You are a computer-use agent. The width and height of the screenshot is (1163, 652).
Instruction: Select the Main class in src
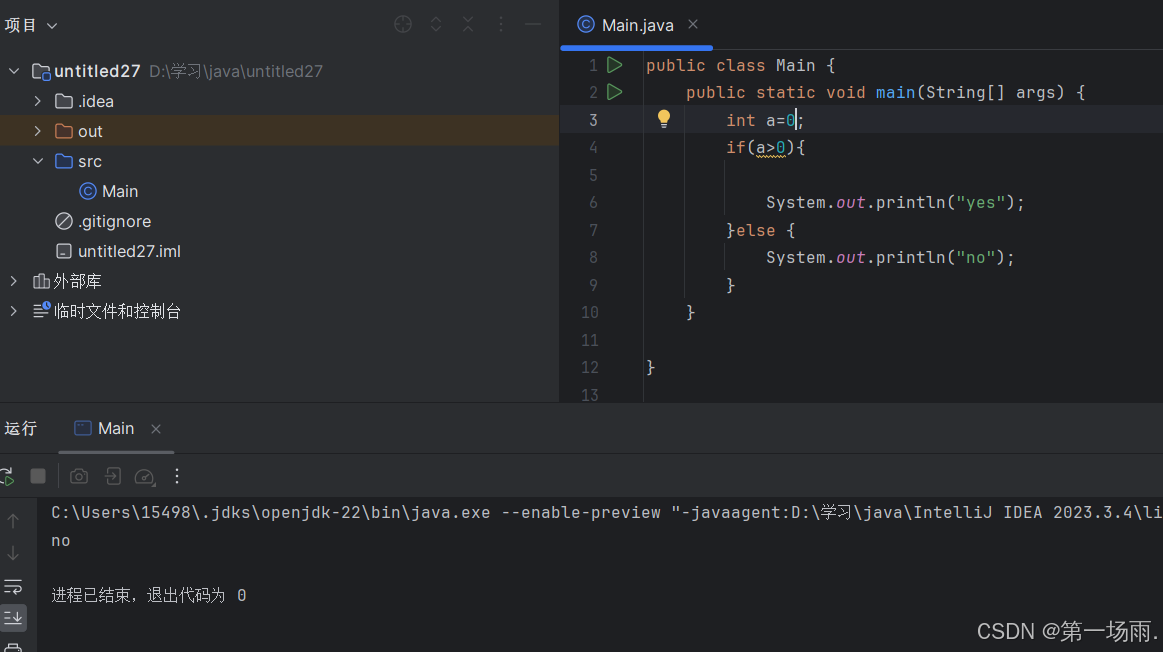(x=108, y=191)
